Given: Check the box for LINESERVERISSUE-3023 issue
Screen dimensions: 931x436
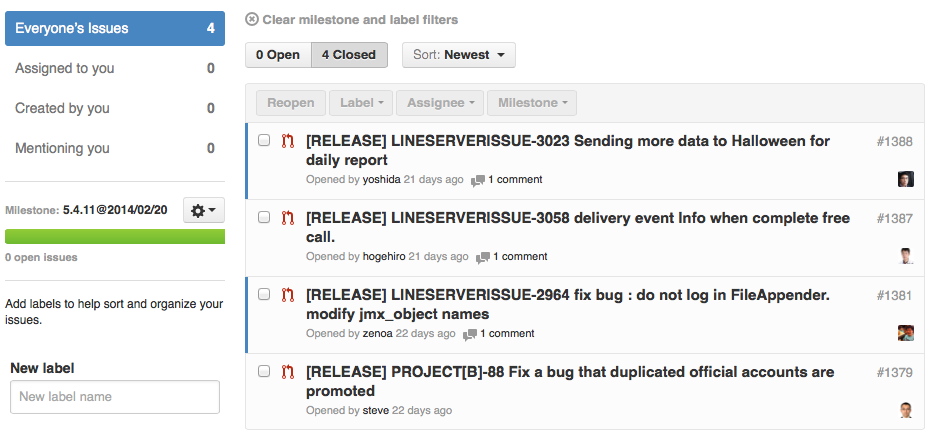Looking at the screenshot, I should click(x=264, y=141).
